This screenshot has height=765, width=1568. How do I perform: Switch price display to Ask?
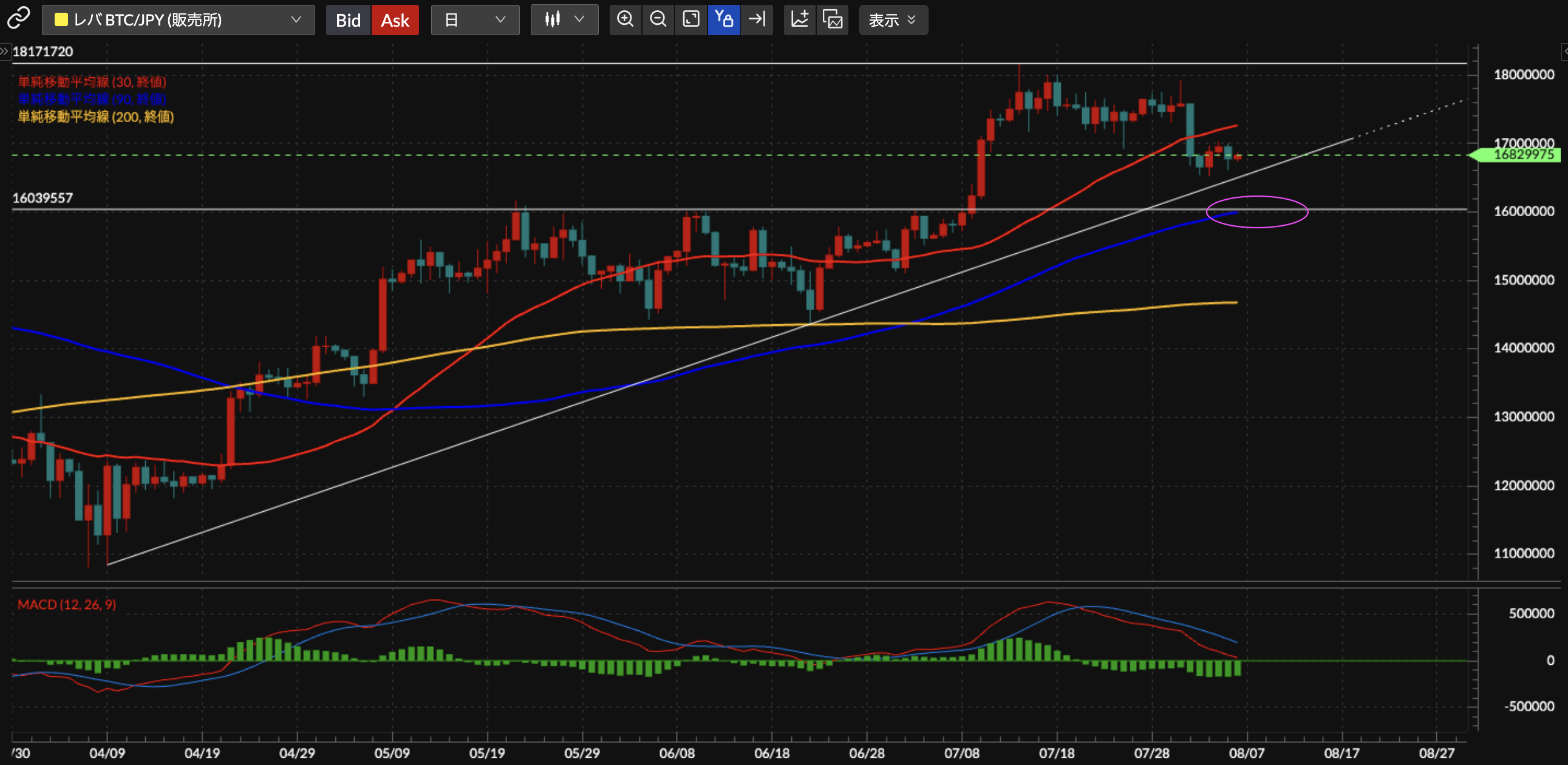[395, 20]
